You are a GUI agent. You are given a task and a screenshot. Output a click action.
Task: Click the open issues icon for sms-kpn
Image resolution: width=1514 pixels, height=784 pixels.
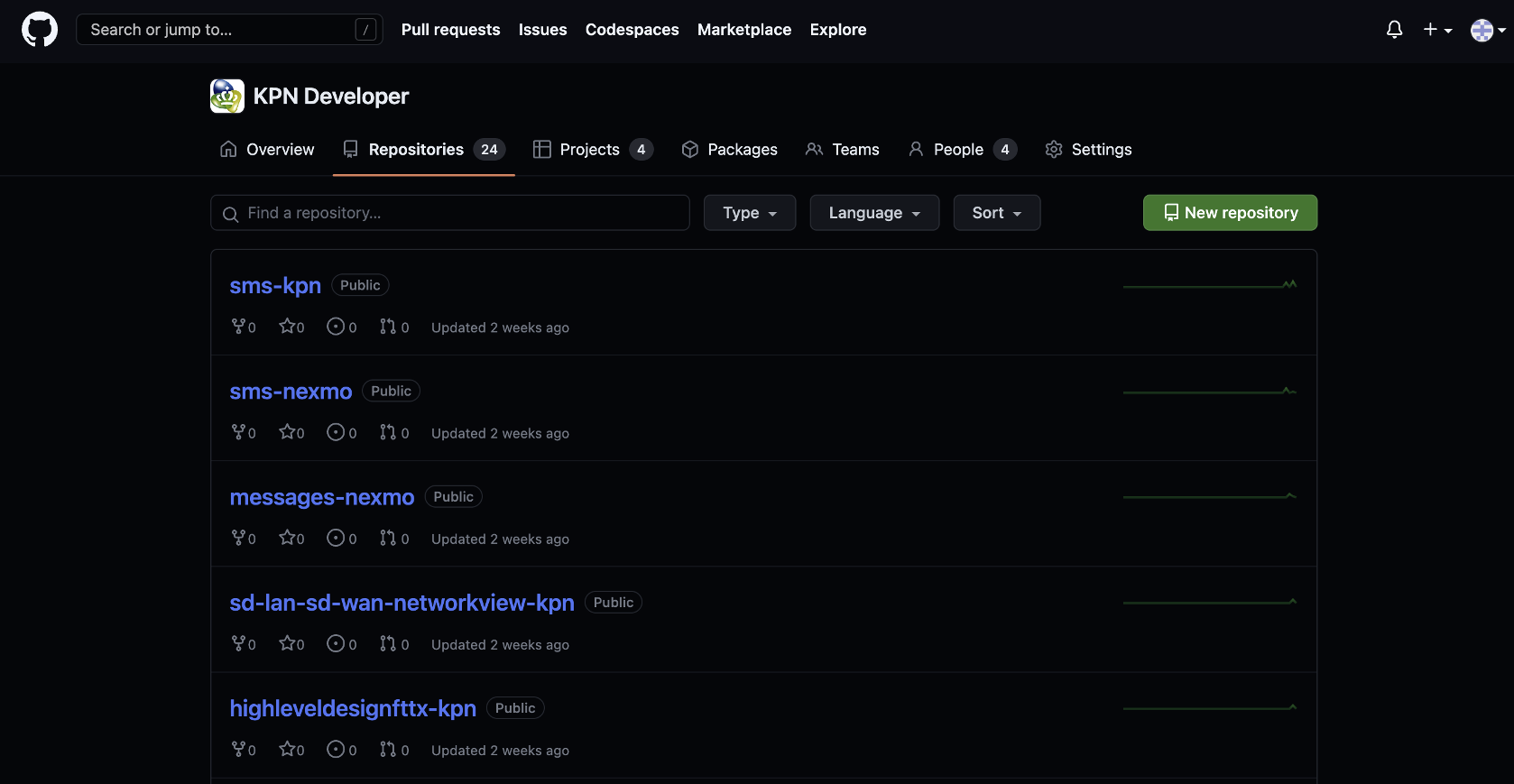[336, 327]
